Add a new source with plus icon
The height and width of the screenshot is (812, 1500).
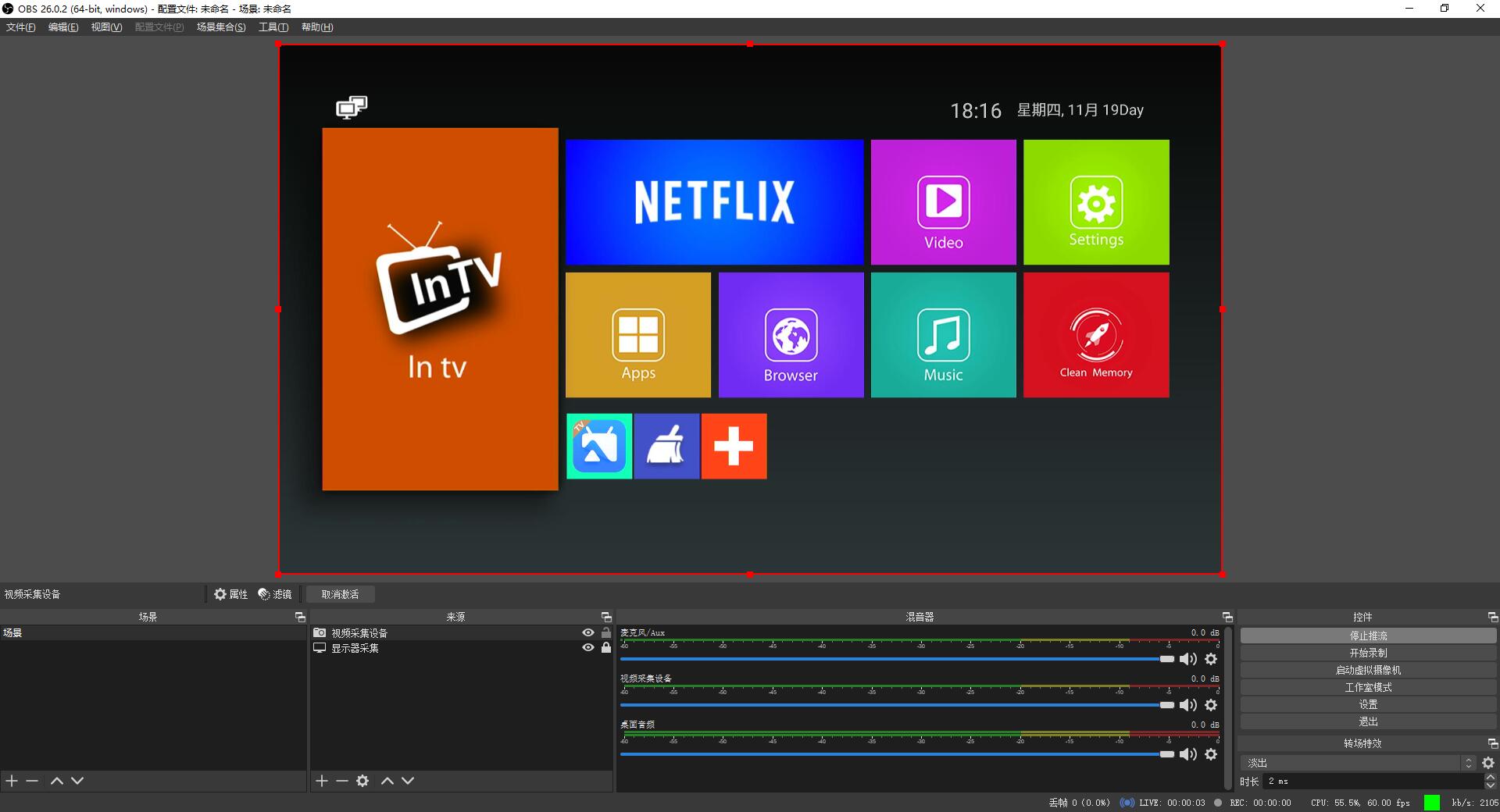coord(322,781)
